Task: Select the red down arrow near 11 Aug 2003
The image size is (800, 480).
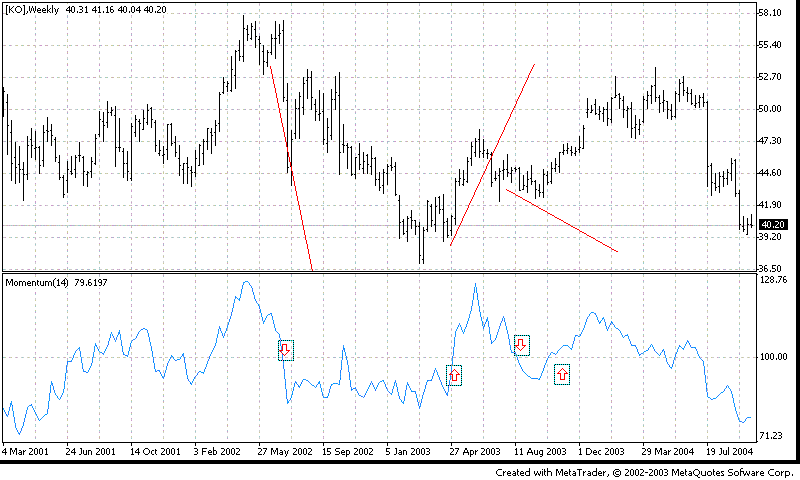Action: point(521,345)
